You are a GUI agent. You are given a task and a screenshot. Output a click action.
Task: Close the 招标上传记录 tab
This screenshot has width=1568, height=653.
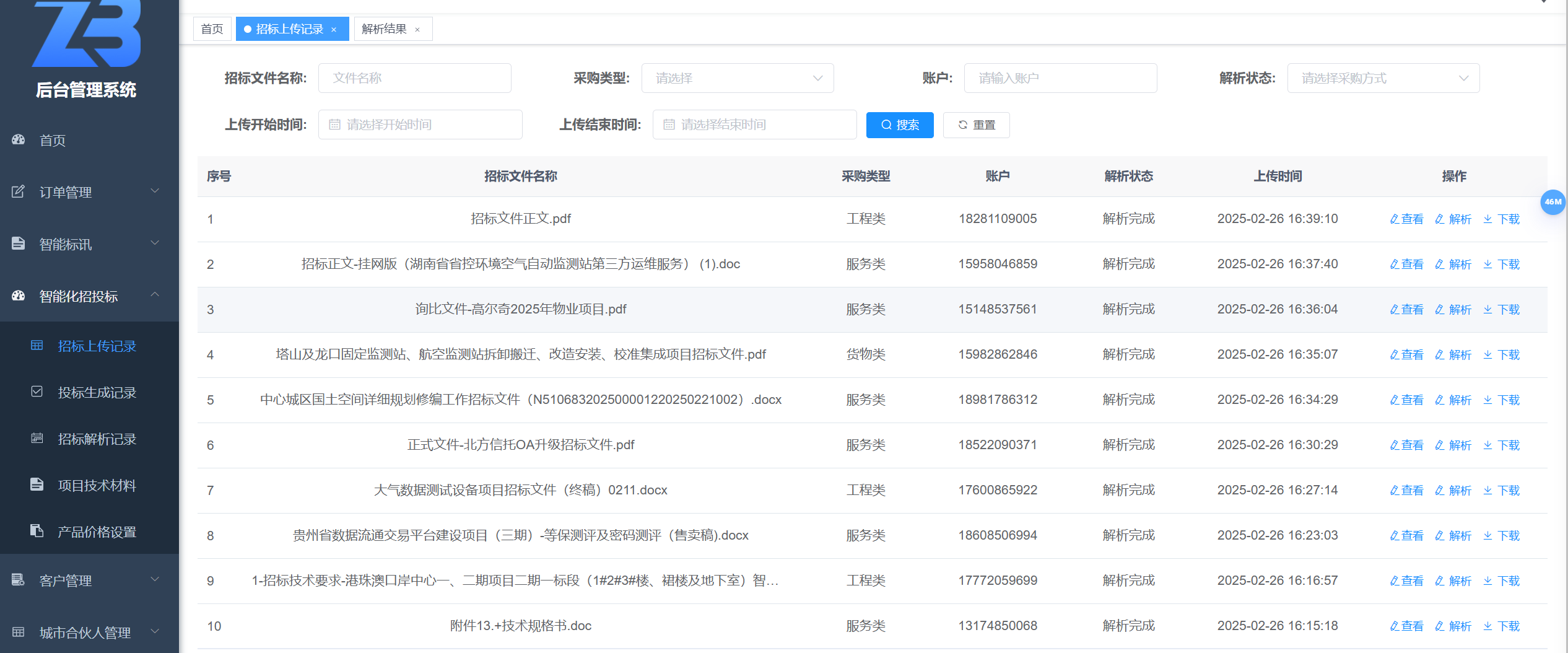[334, 30]
